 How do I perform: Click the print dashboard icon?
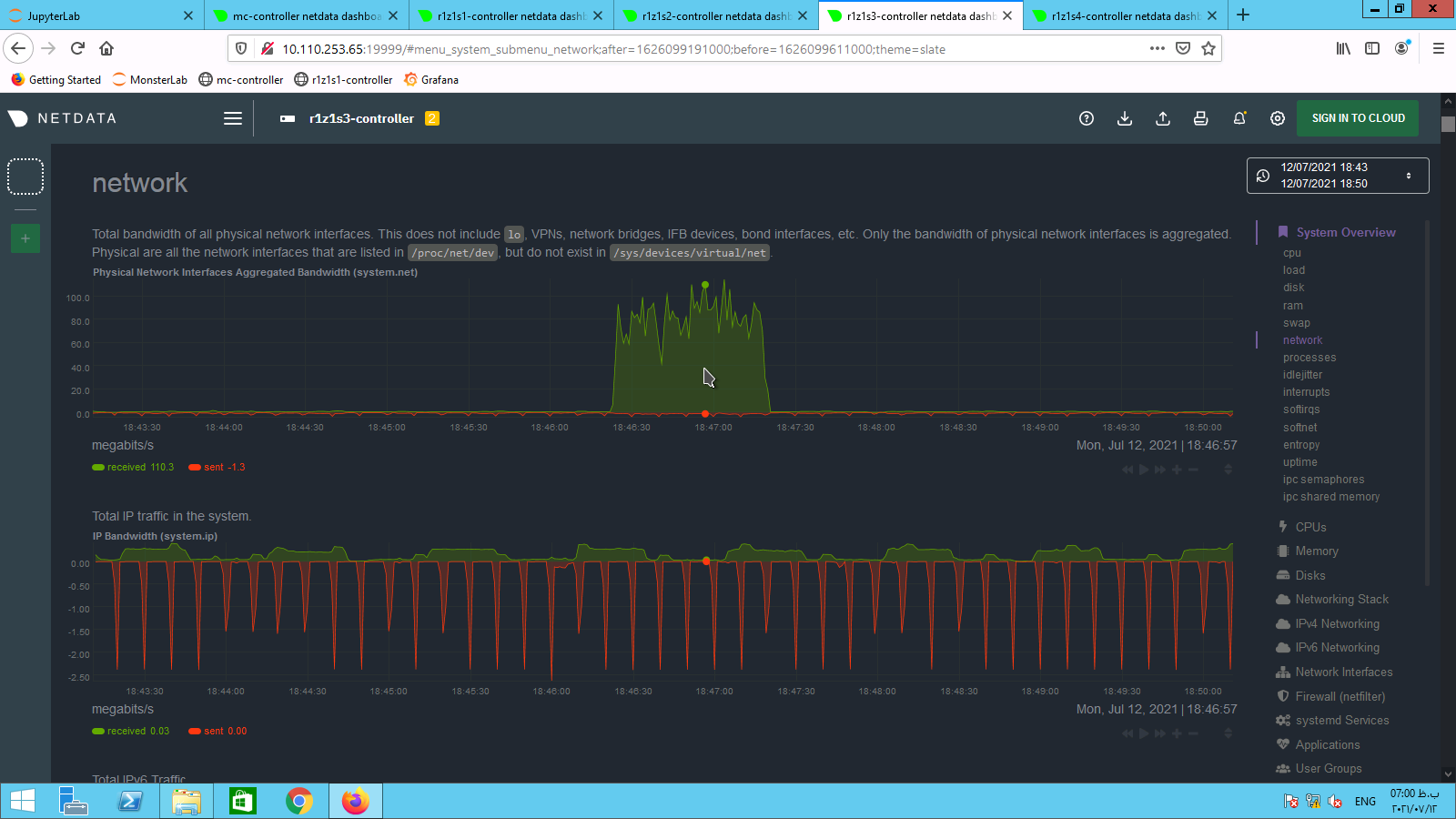coord(1201,118)
